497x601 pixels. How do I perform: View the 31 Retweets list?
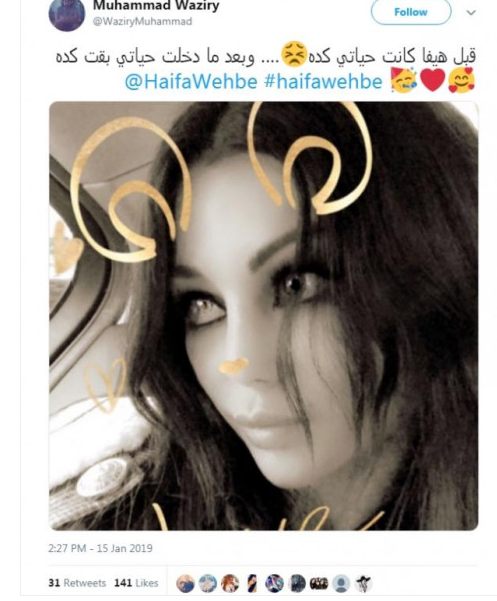click(x=77, y=583)
